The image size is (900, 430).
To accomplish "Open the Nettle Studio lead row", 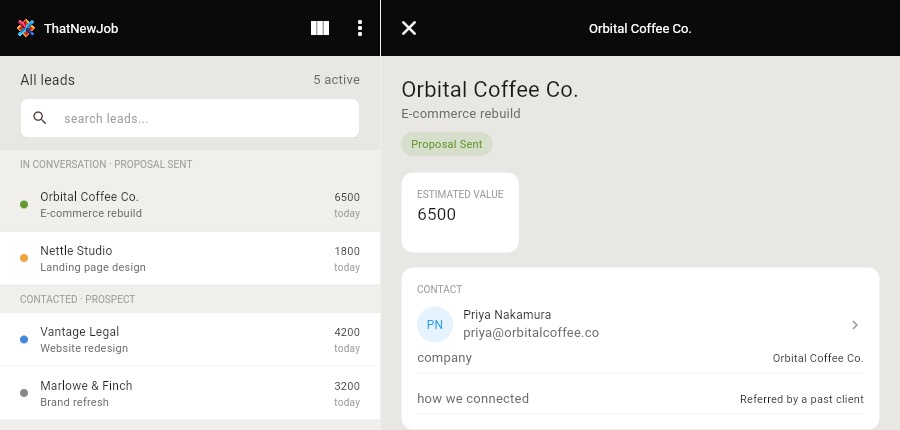I will click(190, 258).
